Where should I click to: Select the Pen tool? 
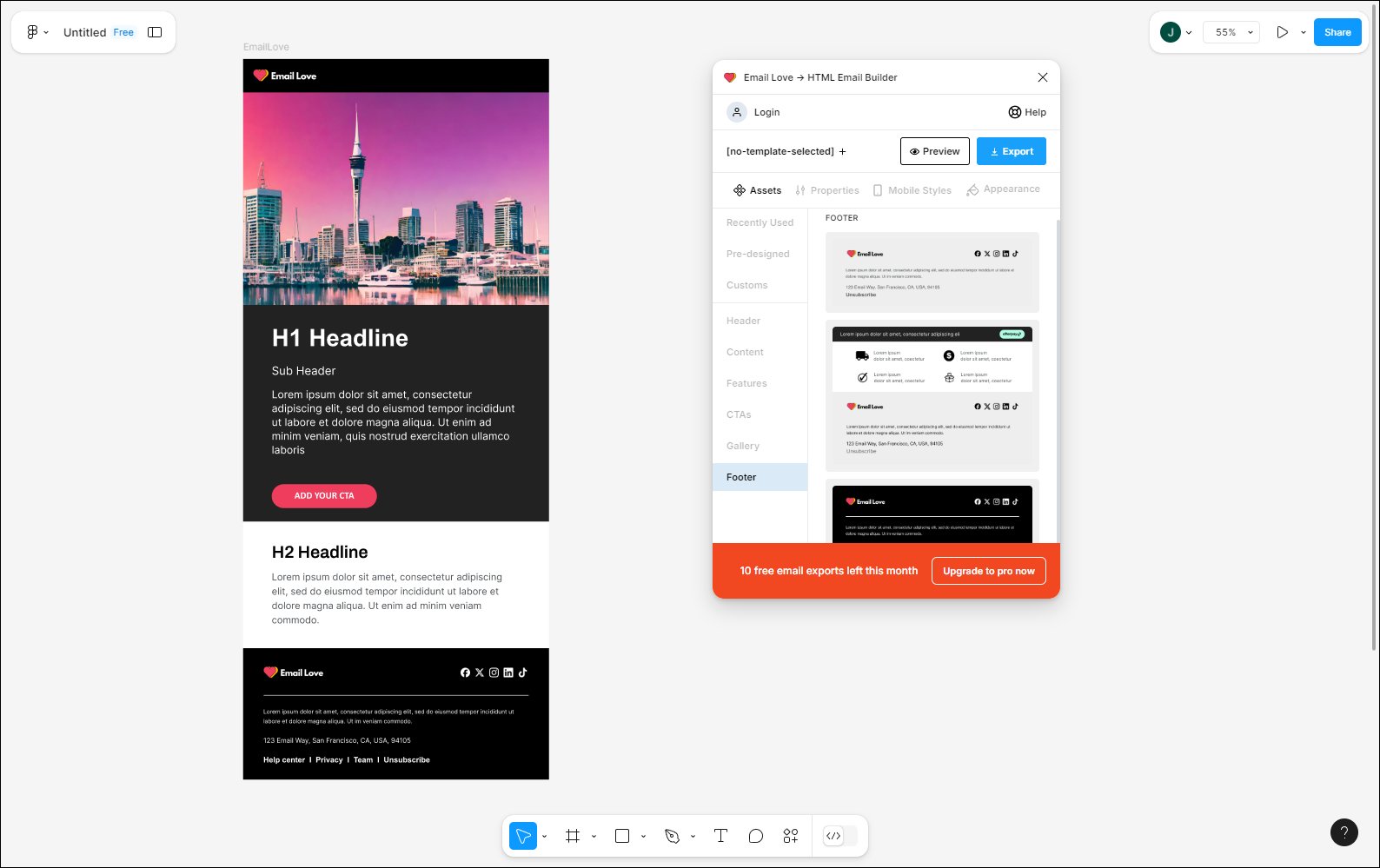click(672, 836)
